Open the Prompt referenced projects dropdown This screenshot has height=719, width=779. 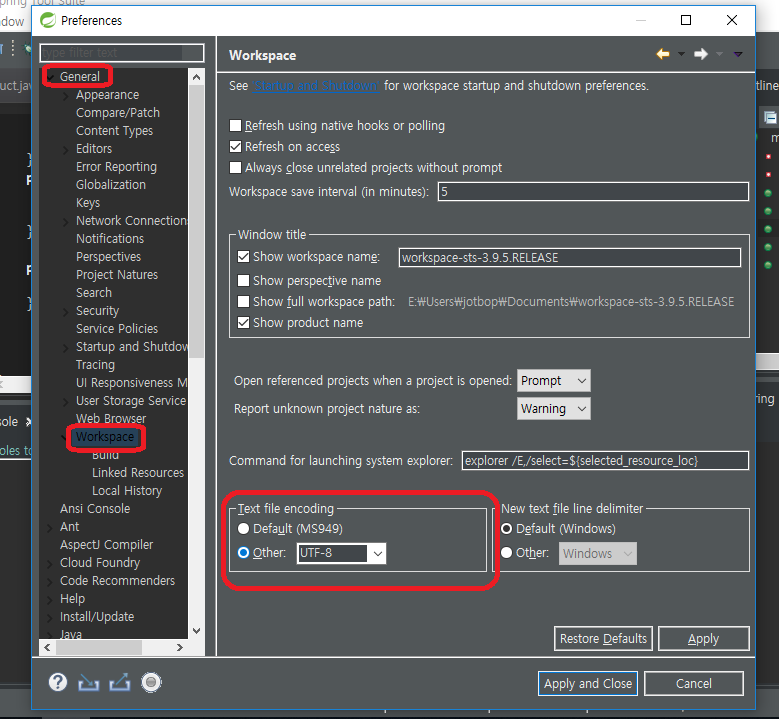pos(553,381)
